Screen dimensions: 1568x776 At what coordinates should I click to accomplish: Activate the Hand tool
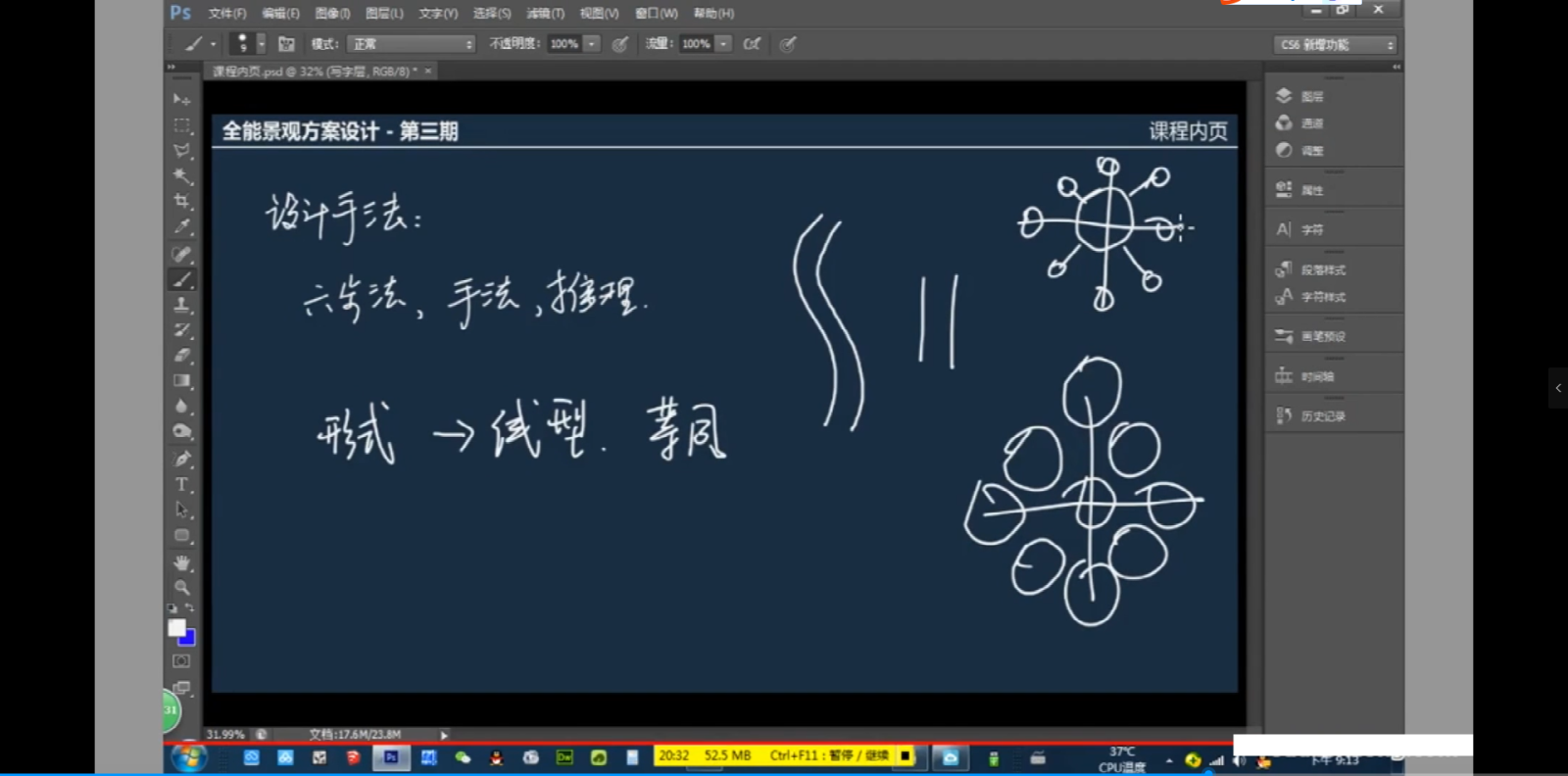pos(182,562)
